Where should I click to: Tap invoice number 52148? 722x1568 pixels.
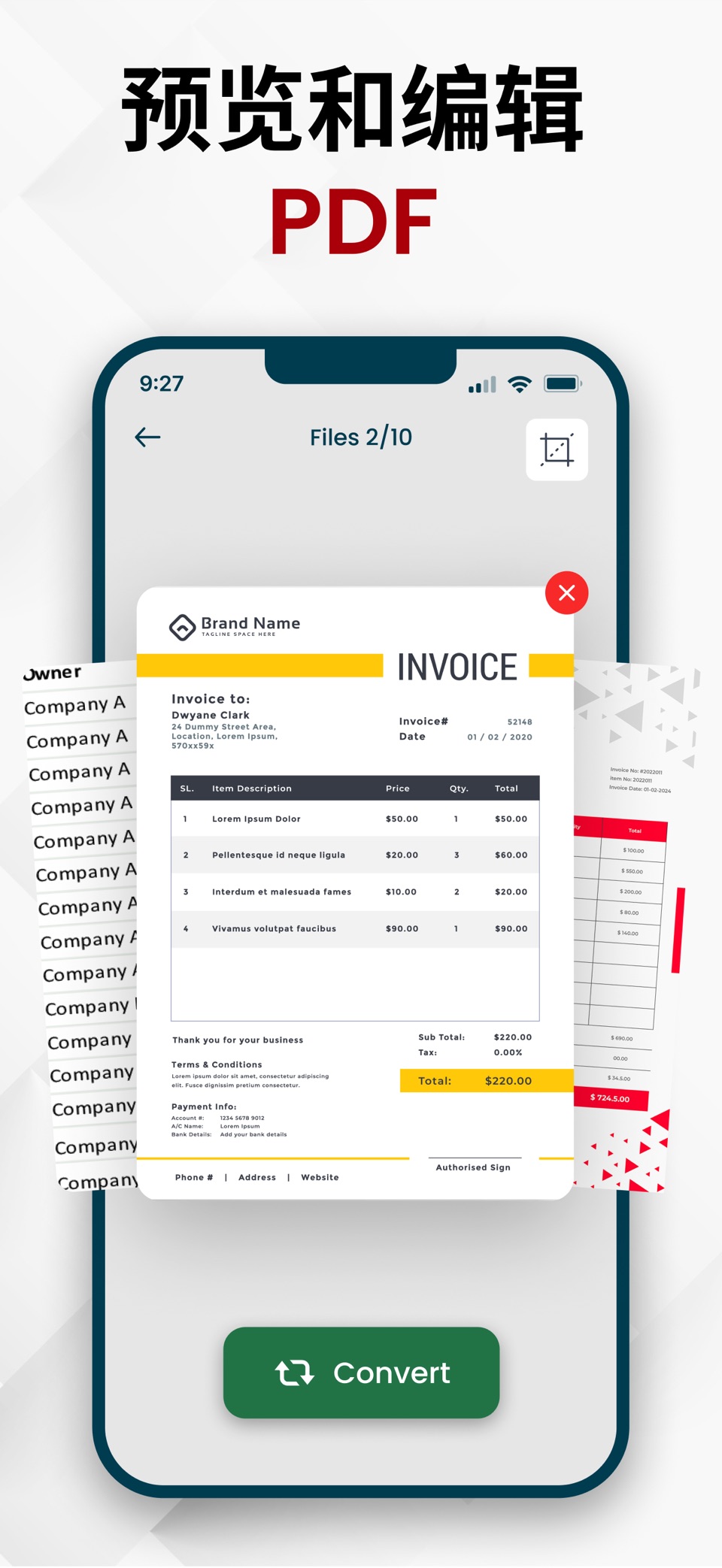coord(520,722)
